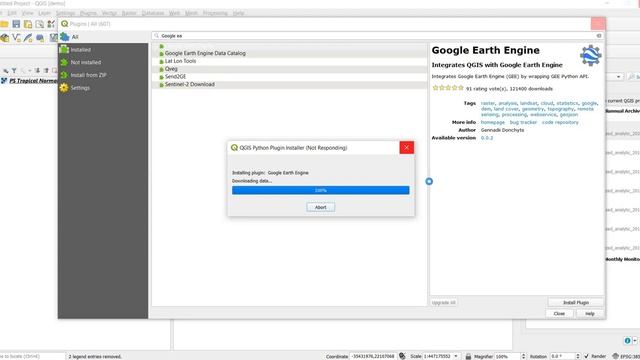Open the code repository link
Screen dimensions: 640x360
pyautogui.click(x=560, y=122)
